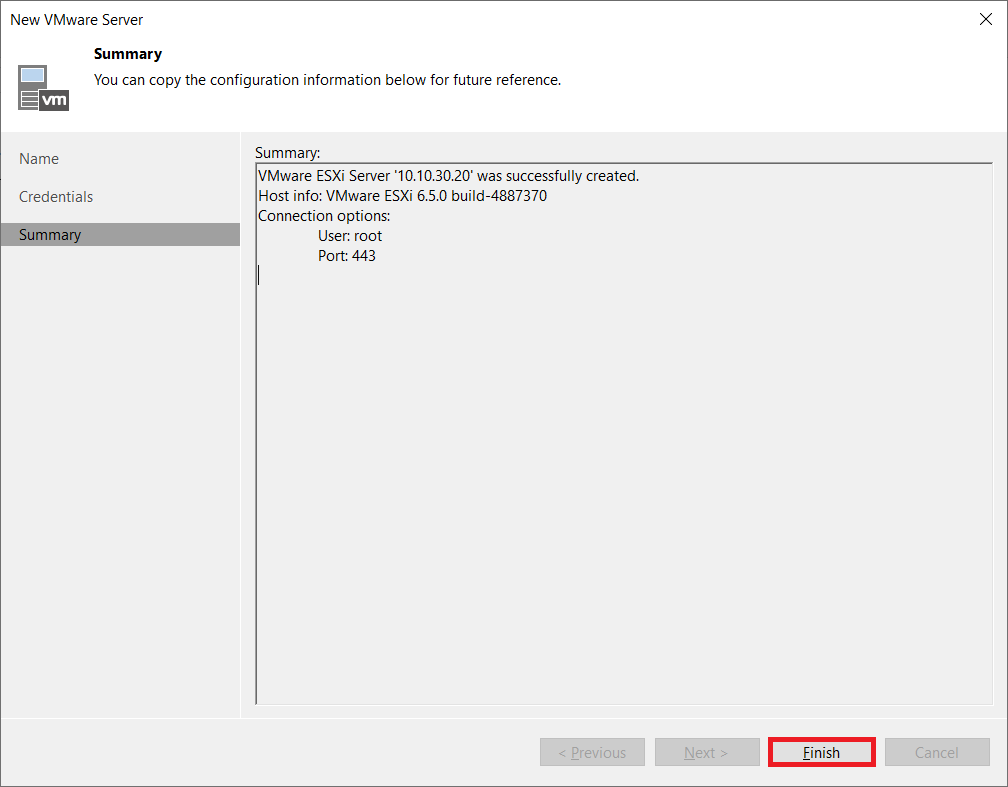Click the VMware server icon in header
Viewport: 1008px width, 787px height.
[x=43, y=87]
